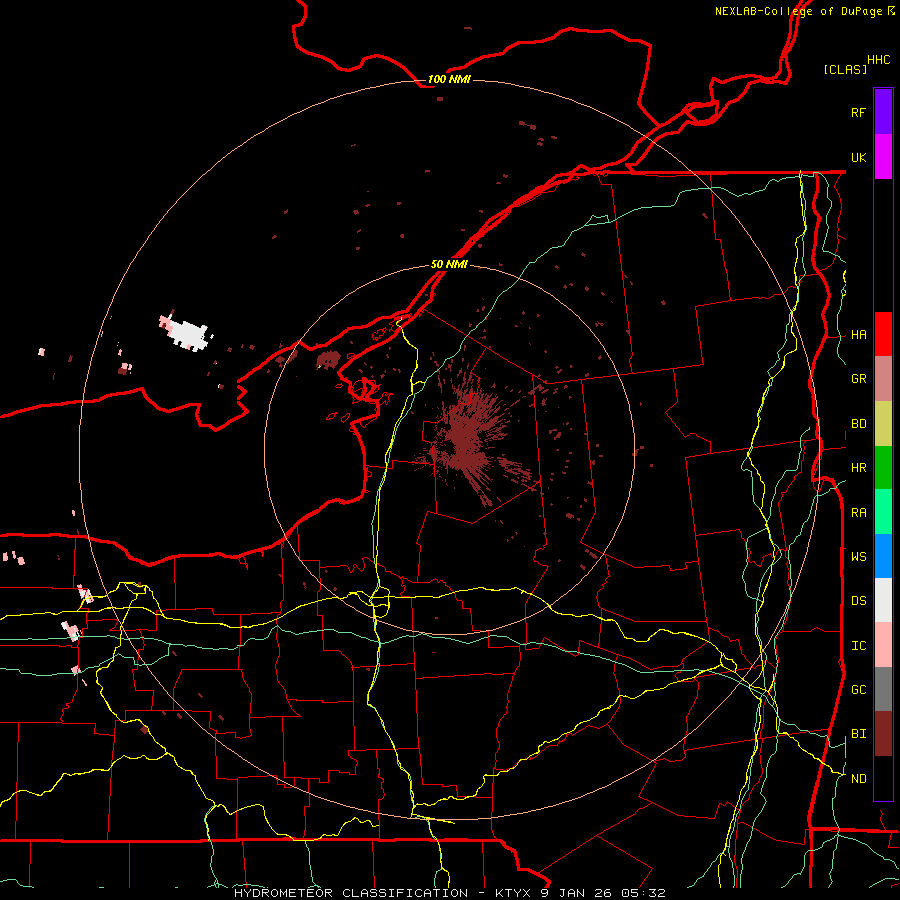Viewport: 900px width, 900px height.
Task: Click the "HHC" product code text
Action: coord(878,60)
